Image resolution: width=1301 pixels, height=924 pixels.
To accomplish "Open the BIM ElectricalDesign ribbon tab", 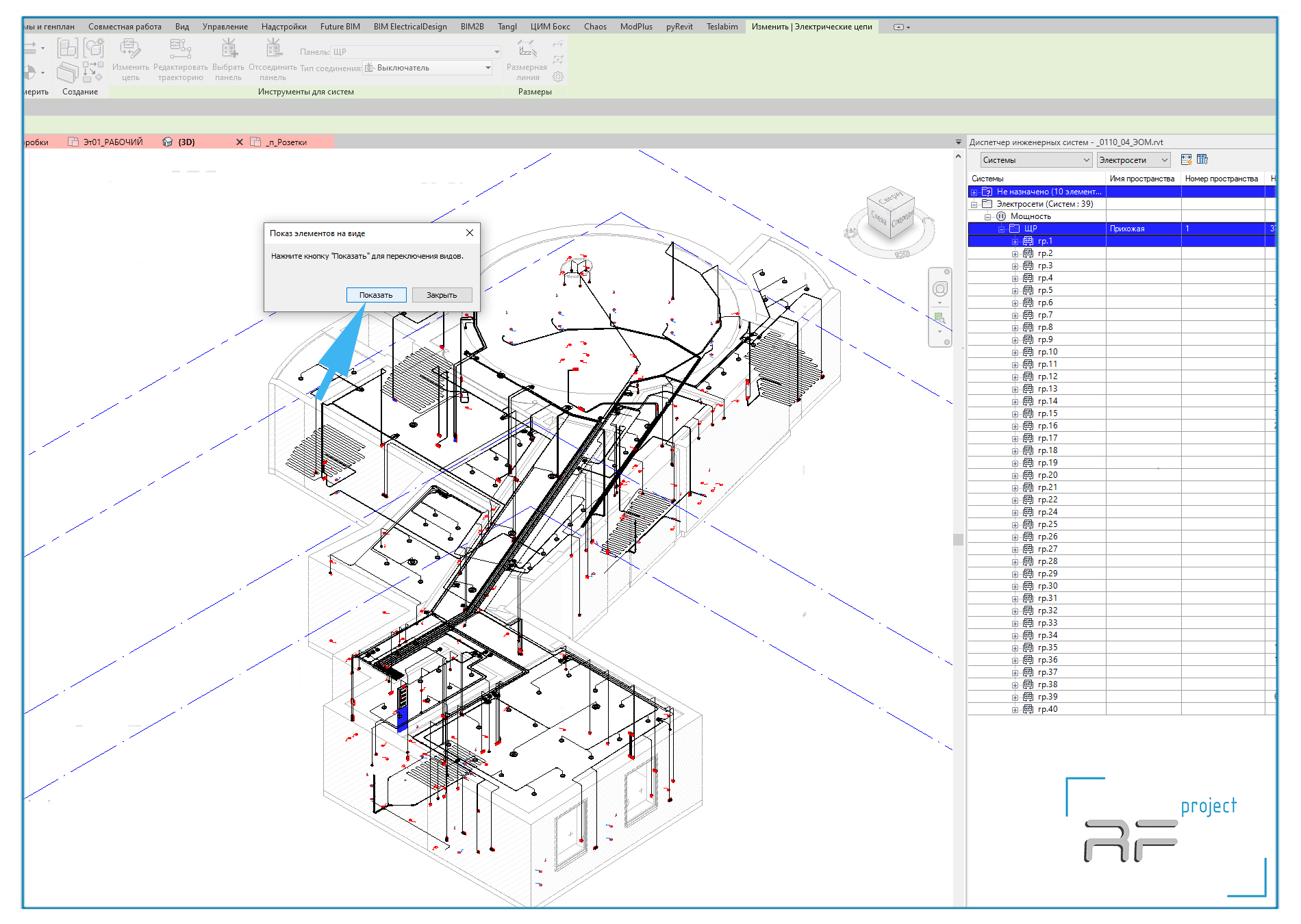I will (410, 27).
